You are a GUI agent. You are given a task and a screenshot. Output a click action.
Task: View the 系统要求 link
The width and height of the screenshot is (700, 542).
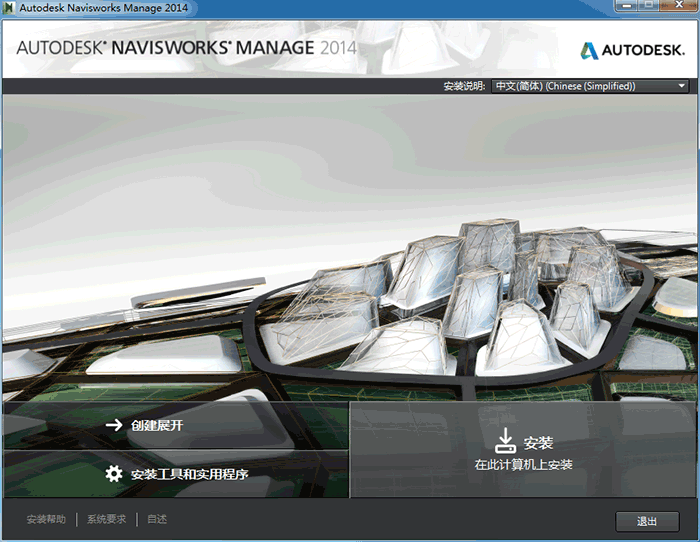pos(106,520)
